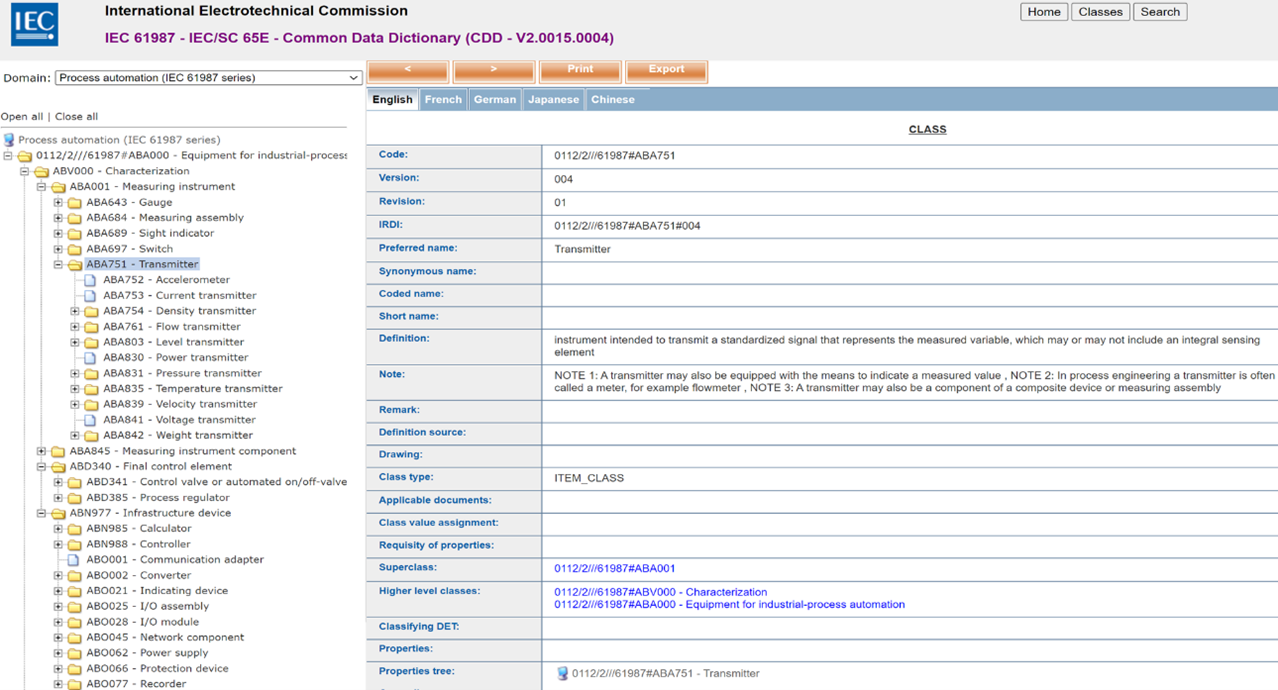The width and height of the screenshot is (1278, 690).
Task: Click the Home button
Action: point(1044,12)
